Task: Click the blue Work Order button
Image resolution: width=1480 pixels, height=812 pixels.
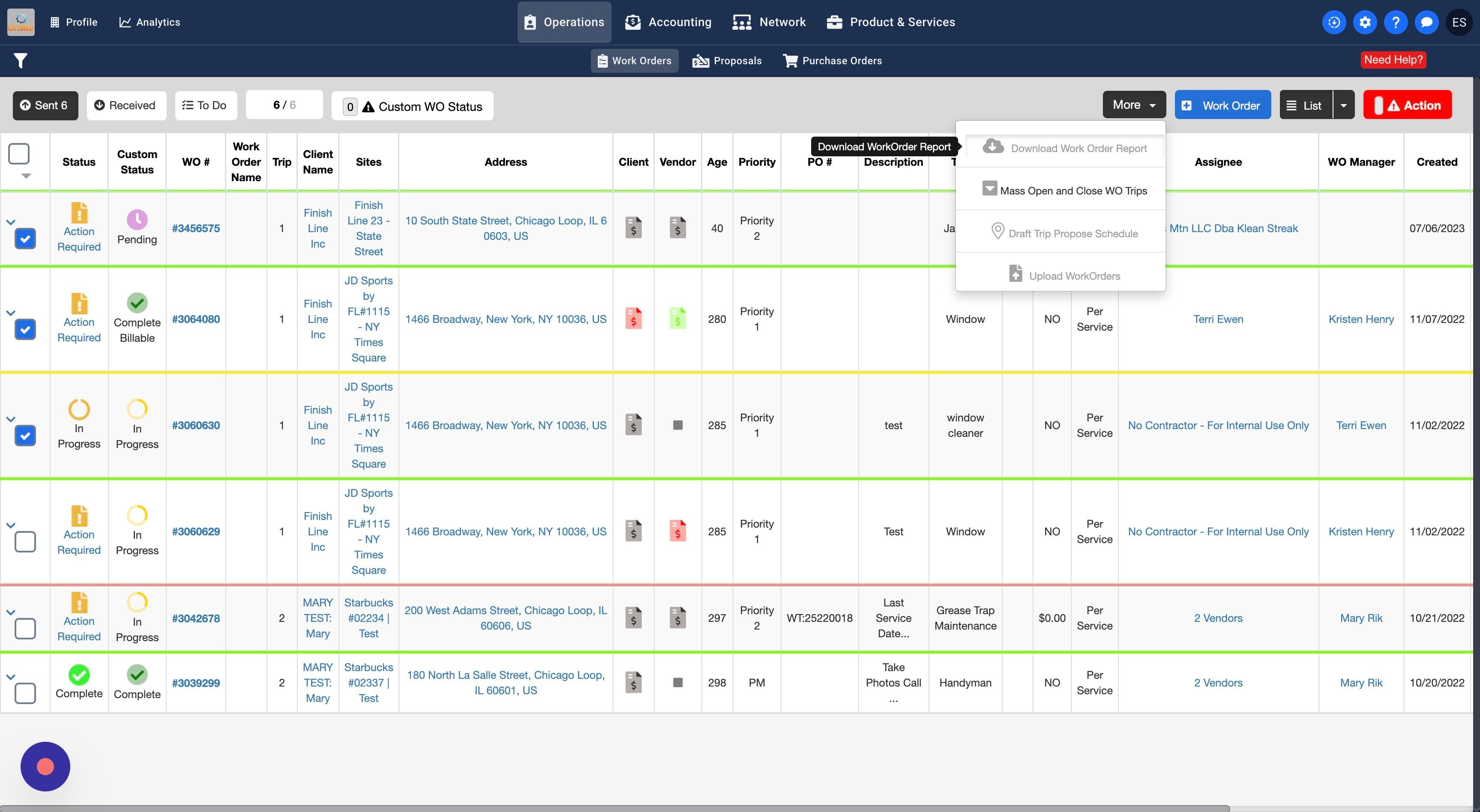Action: 1222,106
